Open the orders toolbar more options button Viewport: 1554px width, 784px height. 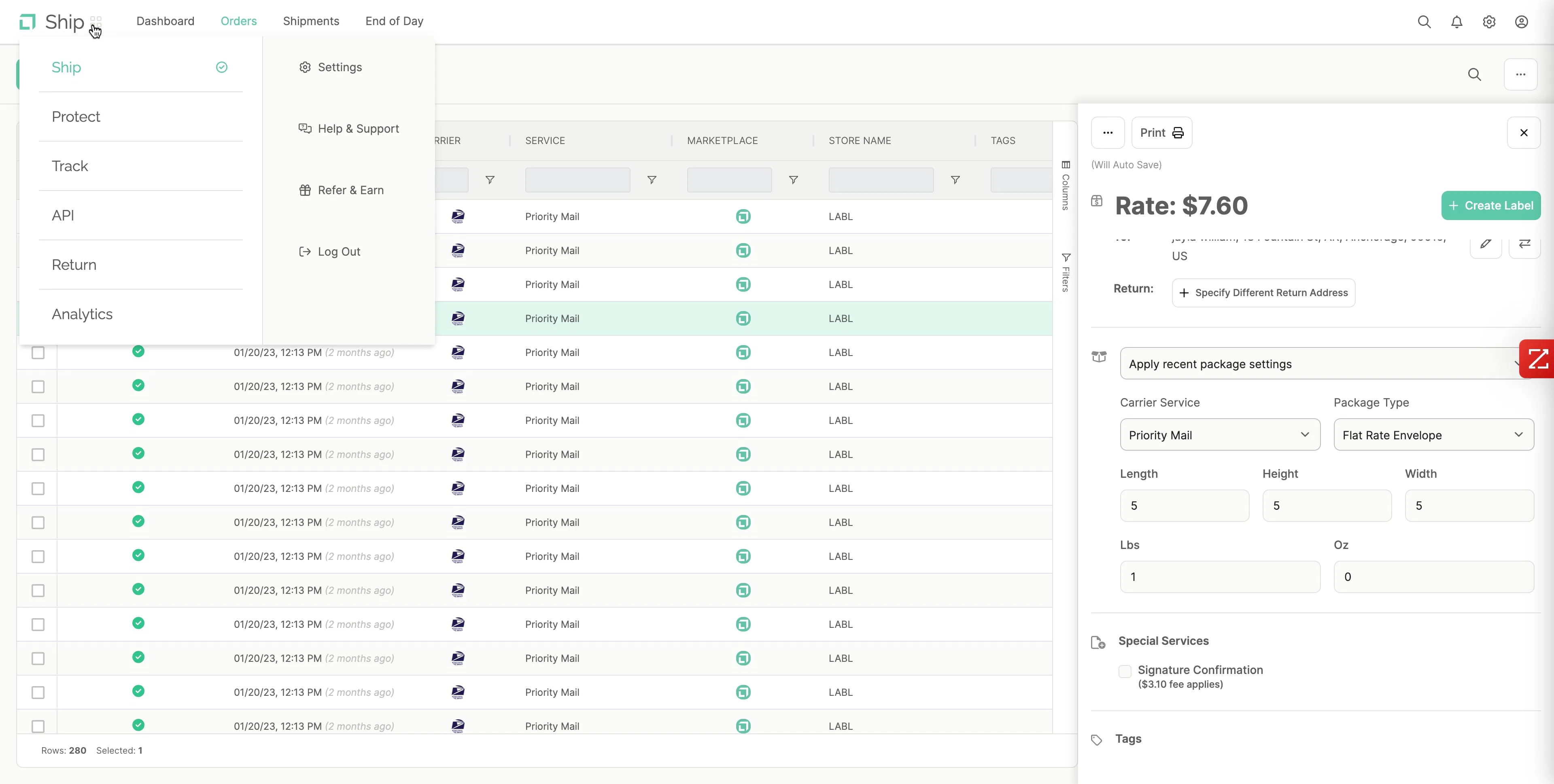coord(1520,74)
